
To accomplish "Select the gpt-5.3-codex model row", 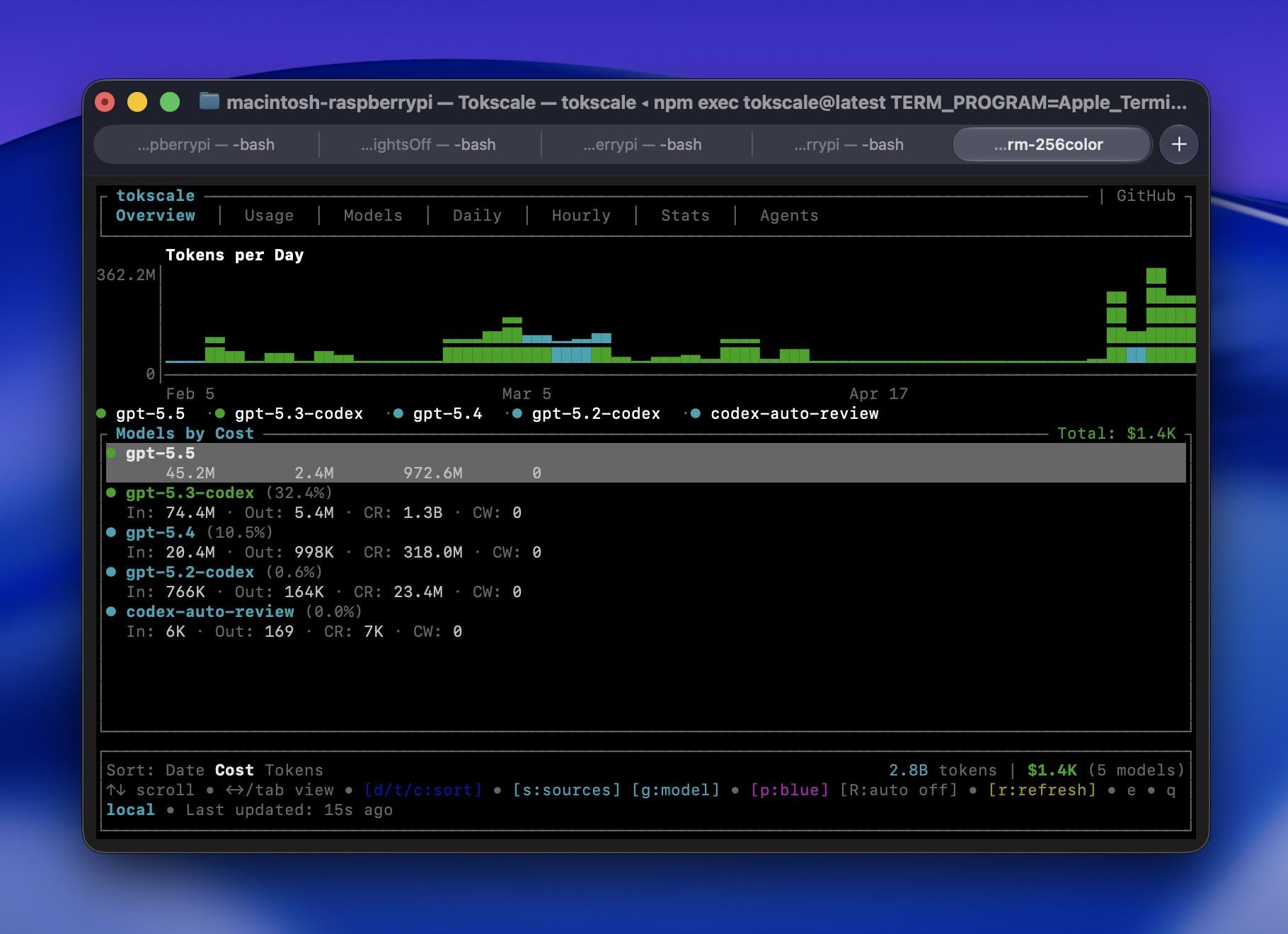I will (x=646, y=502).
